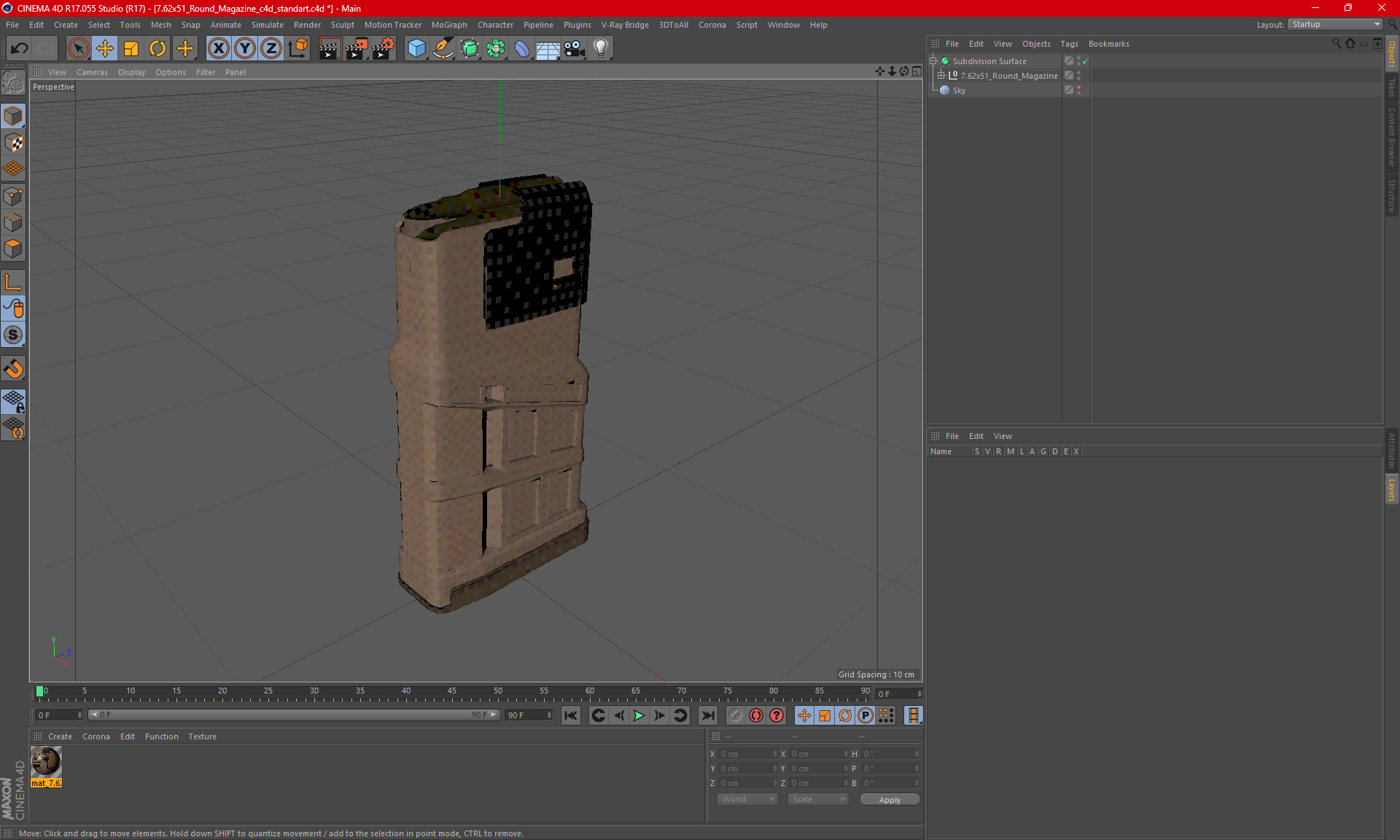The image size is (1400, 840).
Task: Toggle the Subdivision Surface enable checkmark
Action: tap(1085, 61)
